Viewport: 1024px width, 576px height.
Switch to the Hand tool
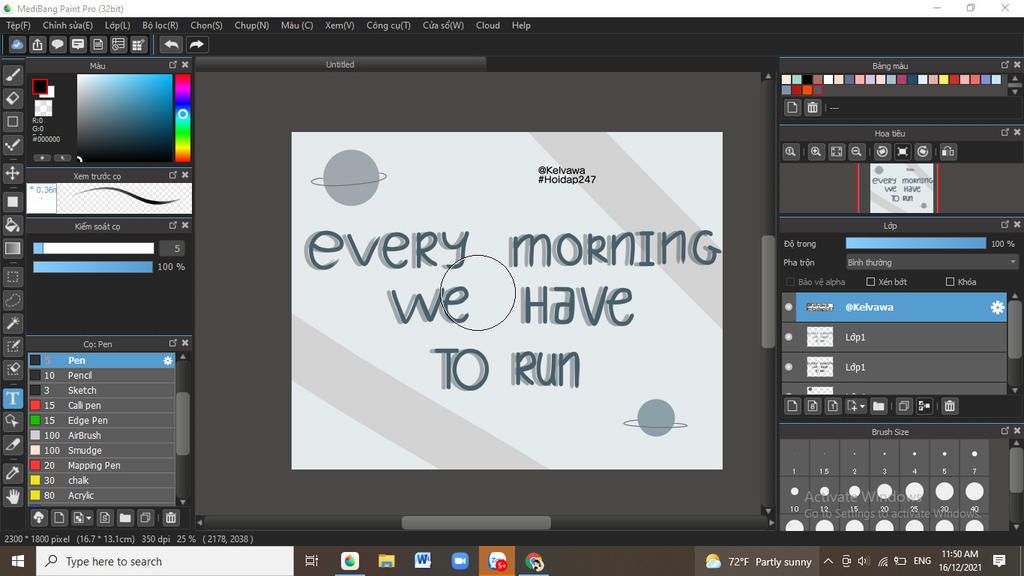click(12, 496)
